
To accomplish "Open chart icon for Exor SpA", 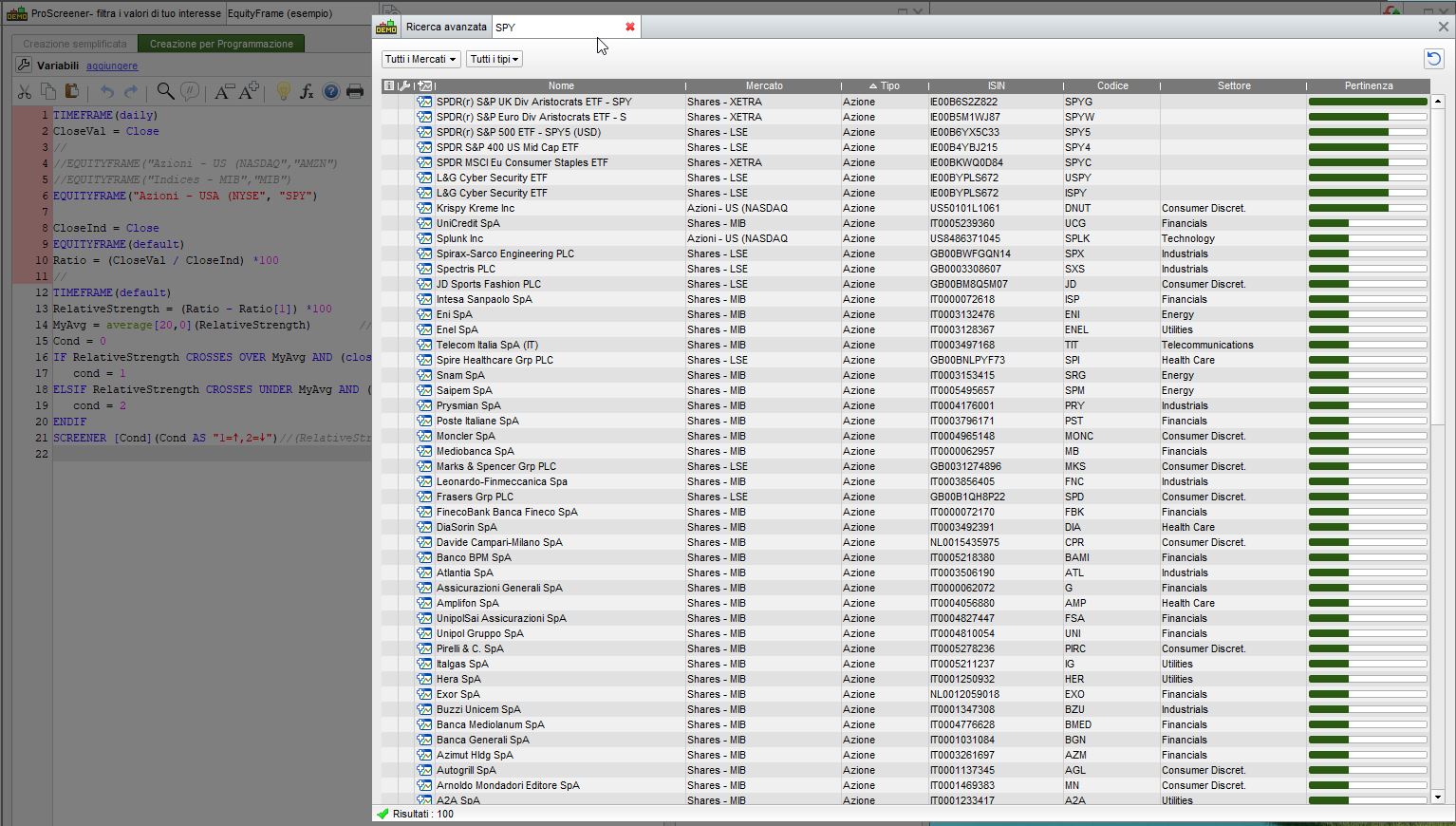I will 424,694.
